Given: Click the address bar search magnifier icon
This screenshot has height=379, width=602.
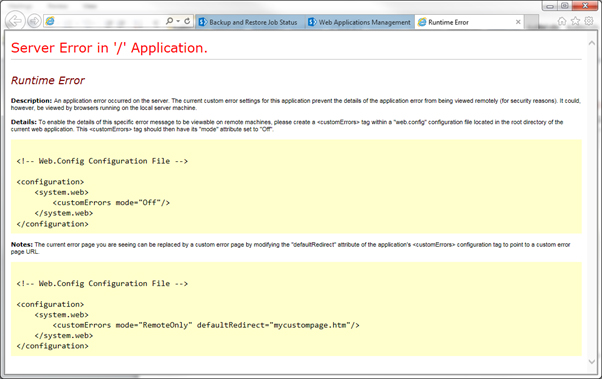Looking at the screenshot, I should 169,21.
